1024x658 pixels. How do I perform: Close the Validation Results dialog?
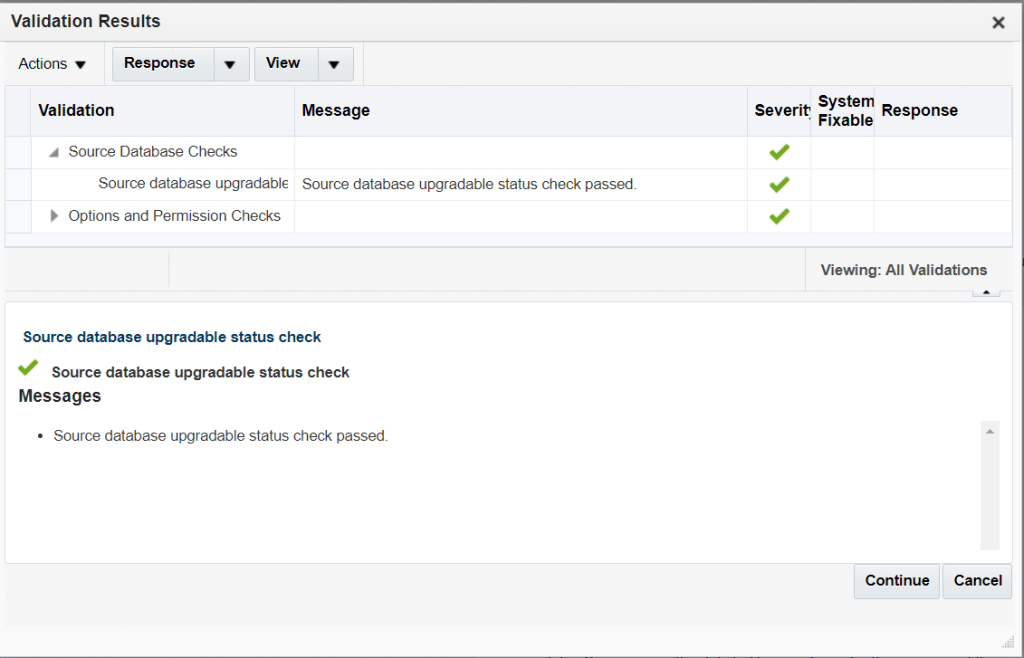pos(997,23)
